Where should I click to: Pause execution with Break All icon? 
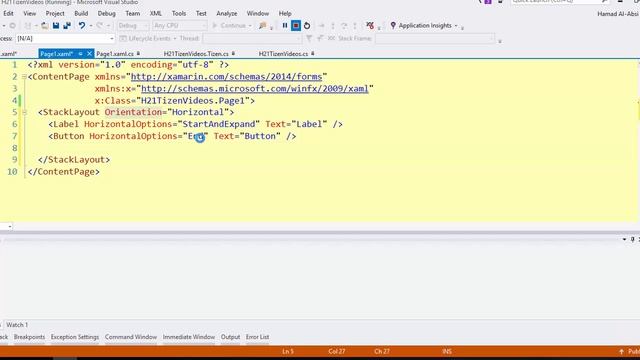[285, 26]
